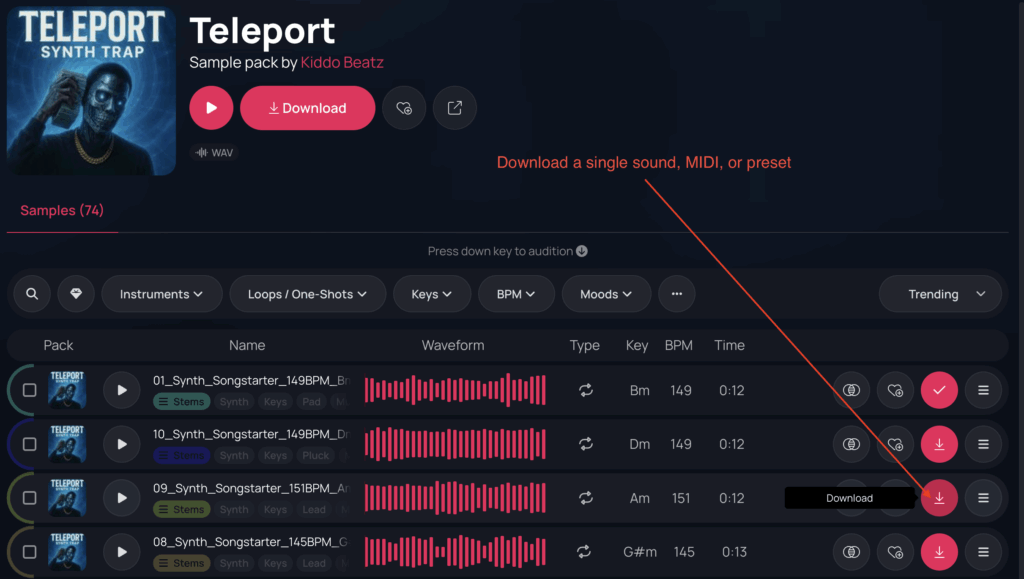
Task: Download the 10_Synth_Songstarter Dm sample
Action: pyautogui.click(x=939, y=444)
